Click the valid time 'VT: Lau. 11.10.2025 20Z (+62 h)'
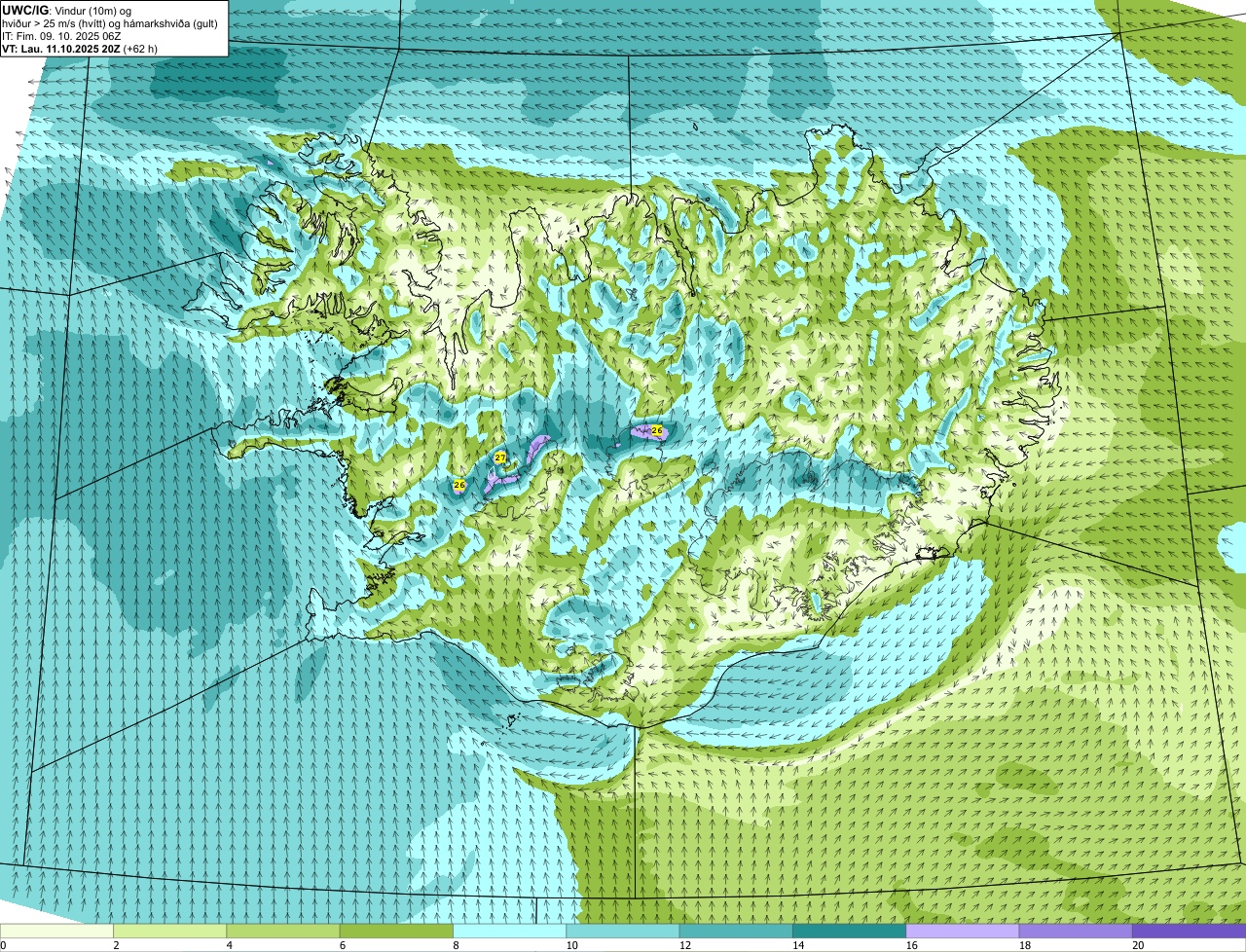Viewport: 1246px width, 952px height. pyautogui.click(x=80, y=49)
